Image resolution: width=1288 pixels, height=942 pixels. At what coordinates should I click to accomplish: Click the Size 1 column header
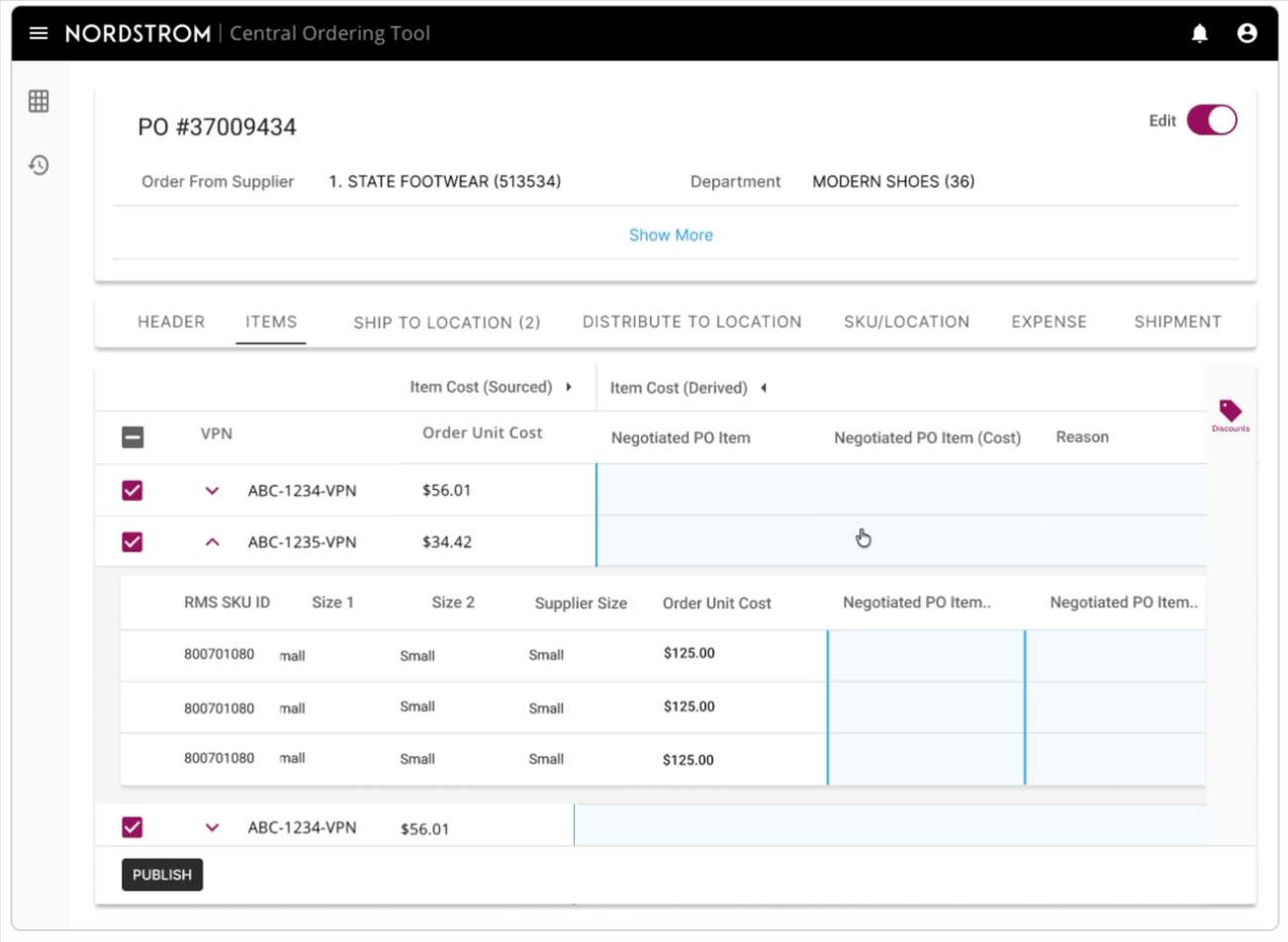pyautogui.click(x=332, y=602)
